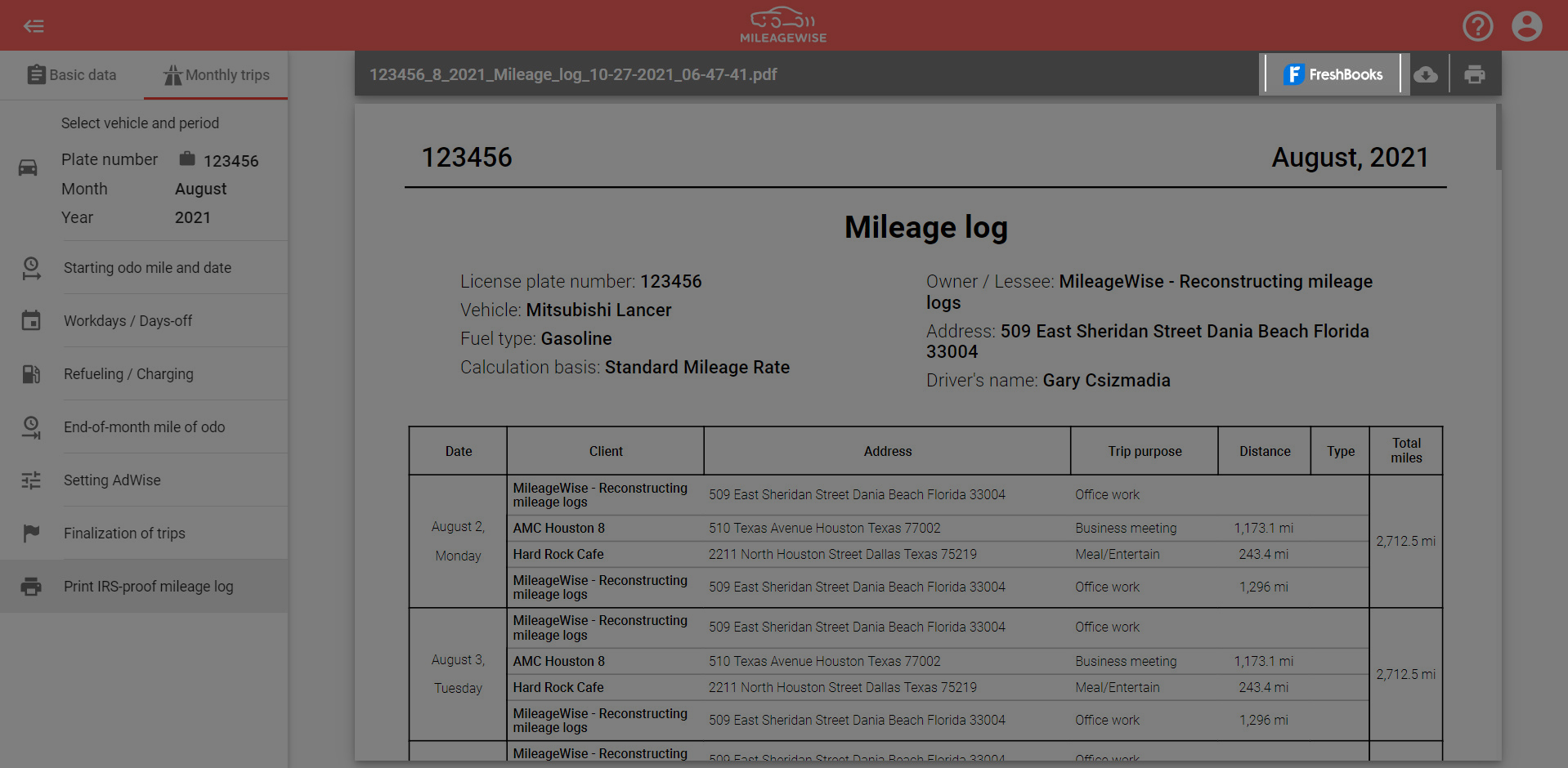Select the flag icon for Finalization of trips

(x=31, y=533)
